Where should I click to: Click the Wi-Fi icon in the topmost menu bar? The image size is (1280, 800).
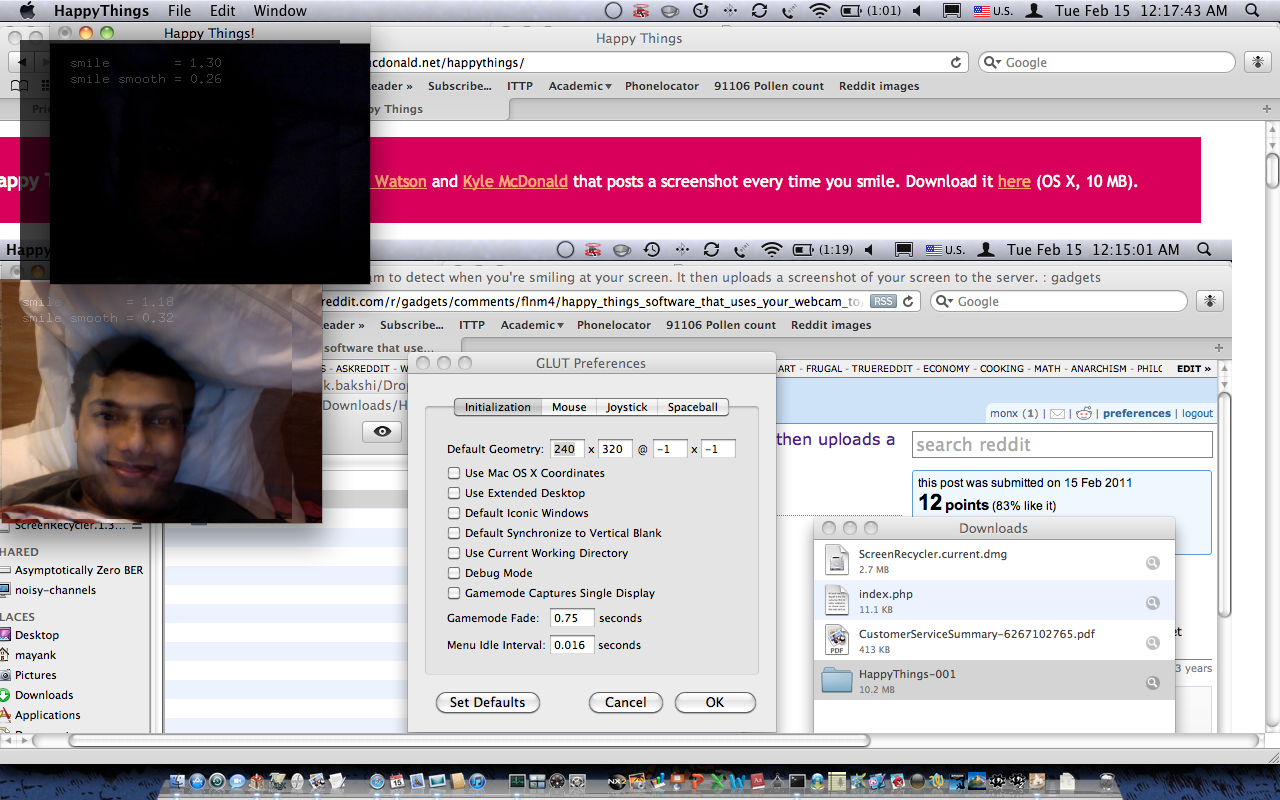point(820,11)
